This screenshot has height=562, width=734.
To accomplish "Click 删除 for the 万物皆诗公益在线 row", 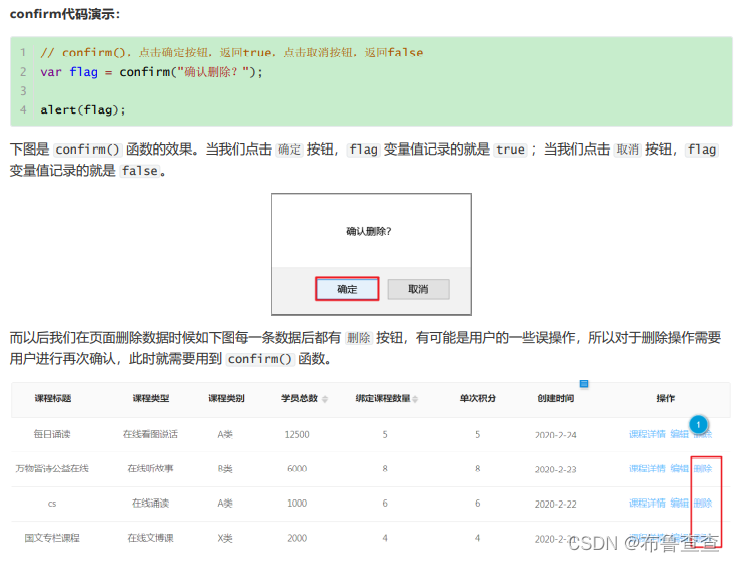I will pos(703,468).
